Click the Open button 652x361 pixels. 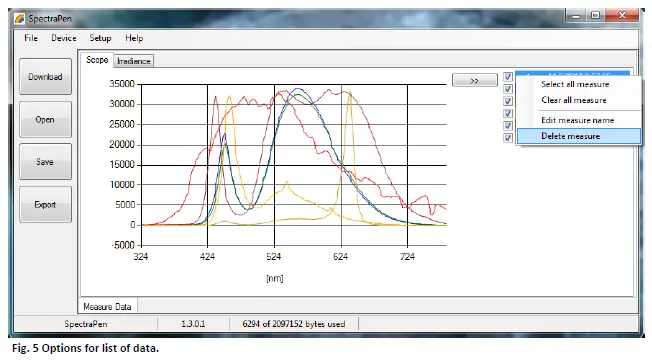click(x=45, y=119)
